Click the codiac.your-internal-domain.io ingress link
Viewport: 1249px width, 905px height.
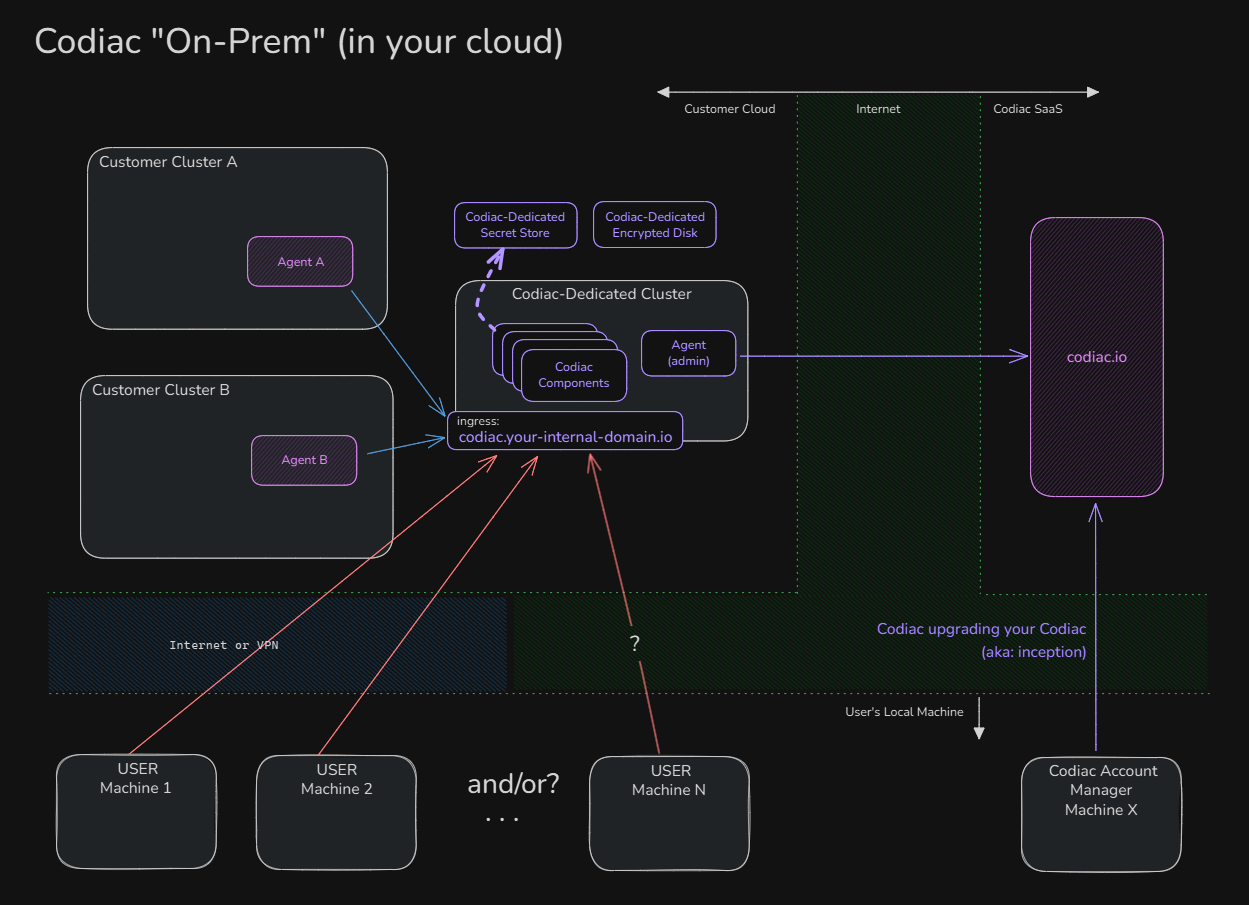[565, 436]
